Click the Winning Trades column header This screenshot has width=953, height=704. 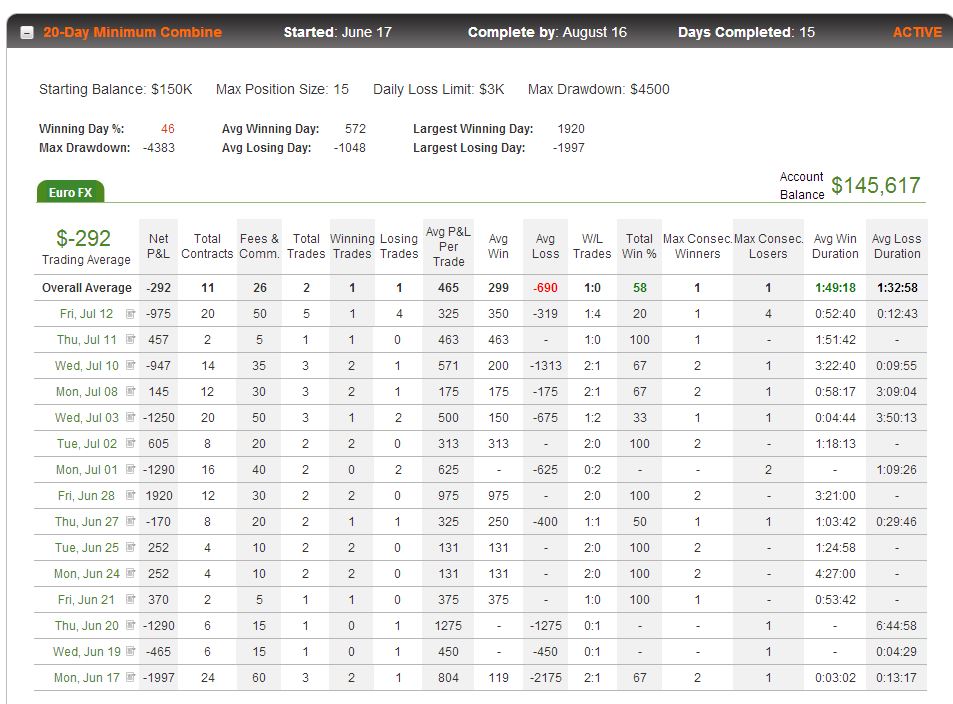coord(352,246)
